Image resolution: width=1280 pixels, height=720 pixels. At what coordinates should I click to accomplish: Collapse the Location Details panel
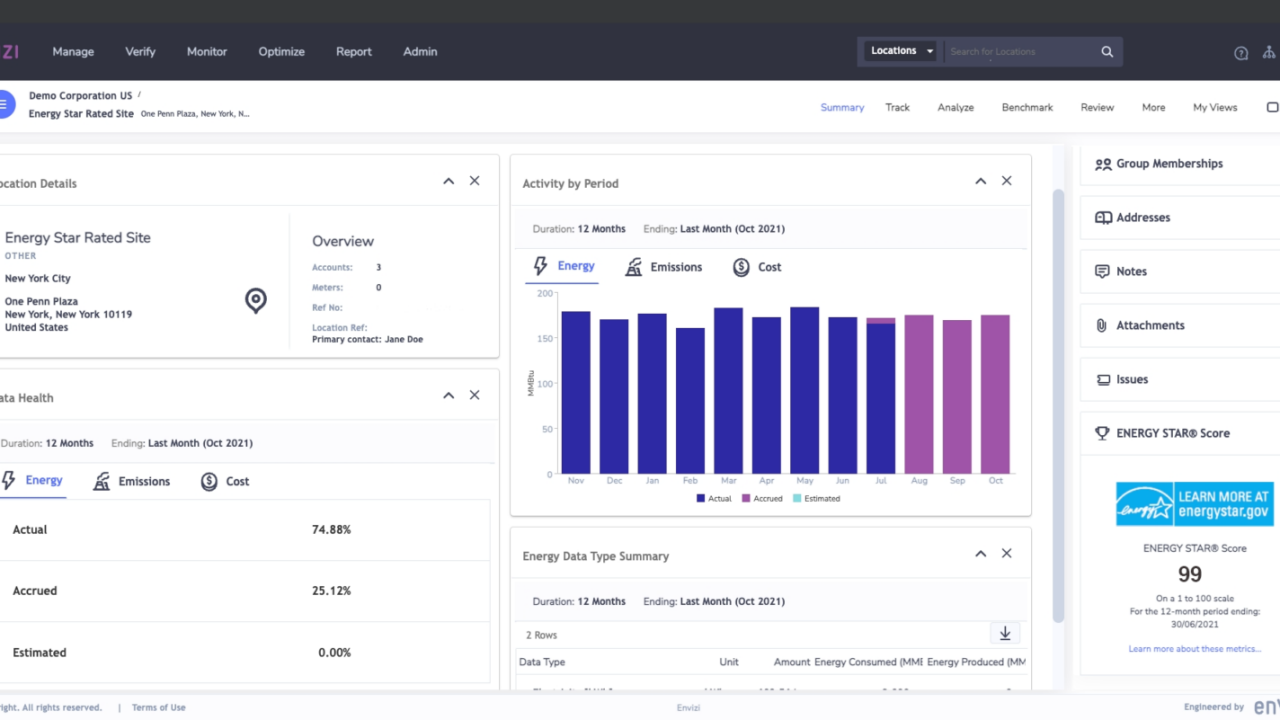[448, 181]
